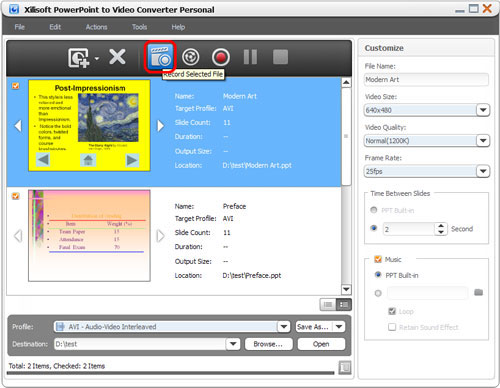The image size is (500, 388).
Task: Click the file list scrollbar thumb
Action: pyautogui.click(x=346, y=136)
